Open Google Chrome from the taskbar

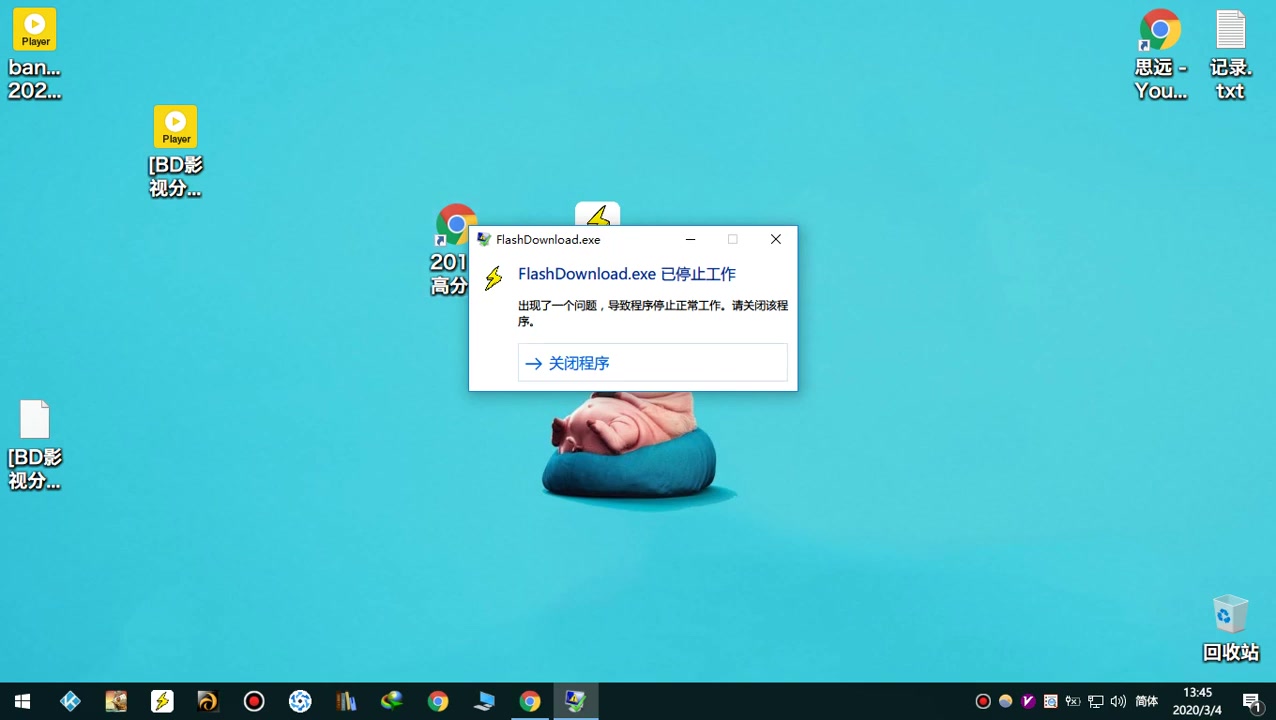[x=438, y=701]
